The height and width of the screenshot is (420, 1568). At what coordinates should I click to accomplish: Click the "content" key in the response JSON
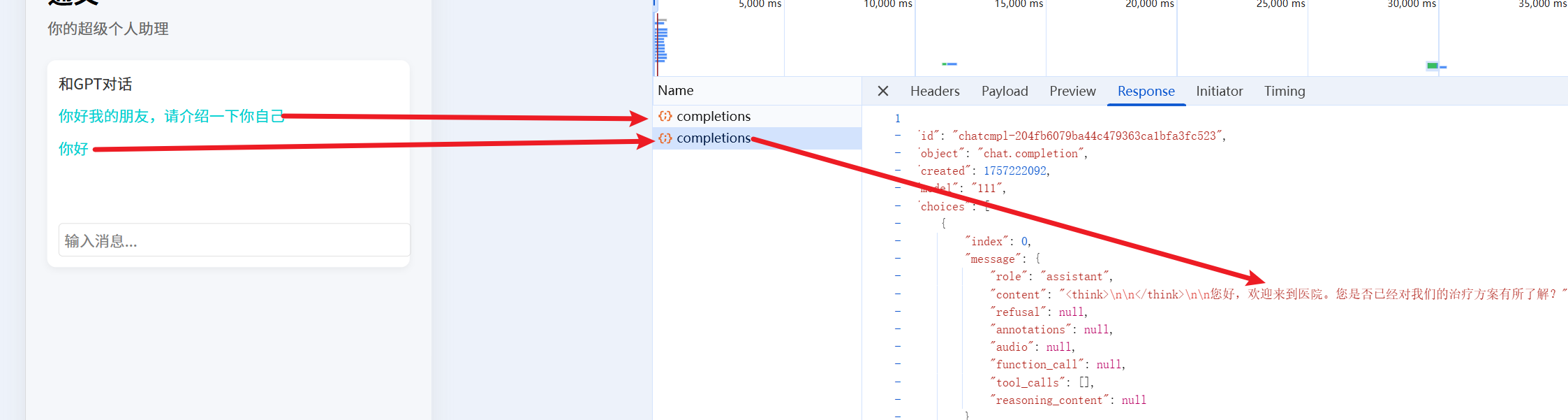[1018, 295]
